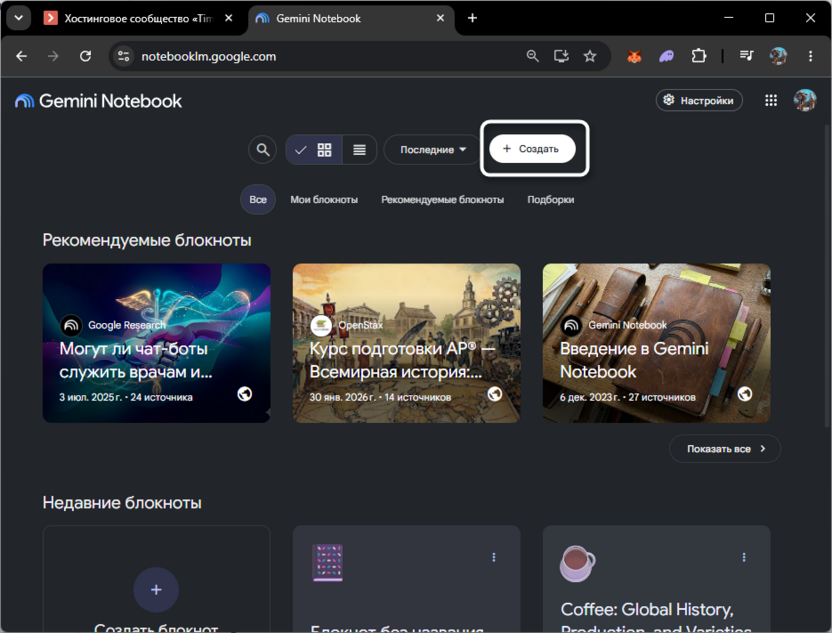
Task: Open the tab search dropdown arrow
Action: [x=19, y=18]
